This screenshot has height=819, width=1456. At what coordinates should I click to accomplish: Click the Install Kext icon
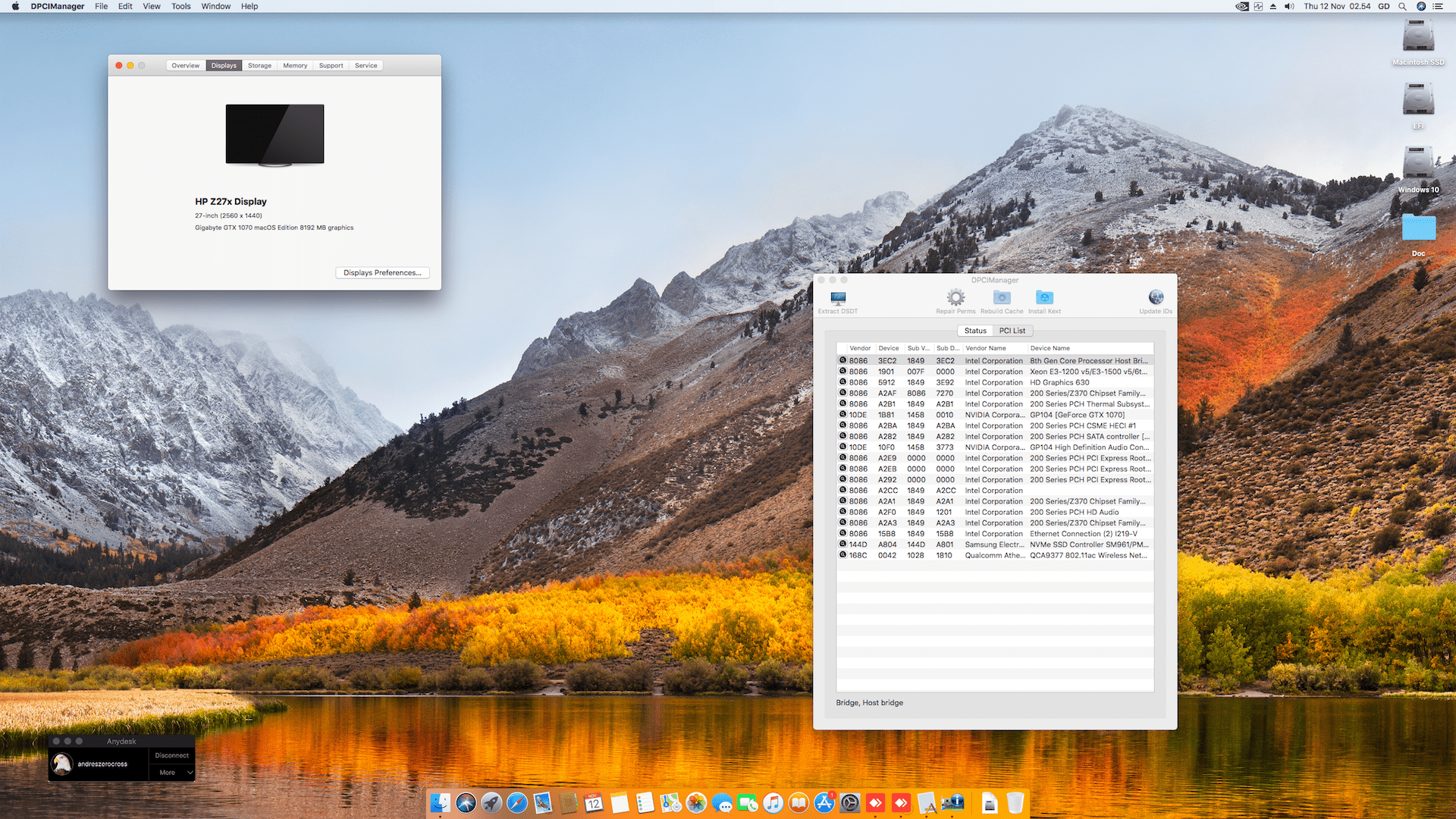tap(1044, 297)
